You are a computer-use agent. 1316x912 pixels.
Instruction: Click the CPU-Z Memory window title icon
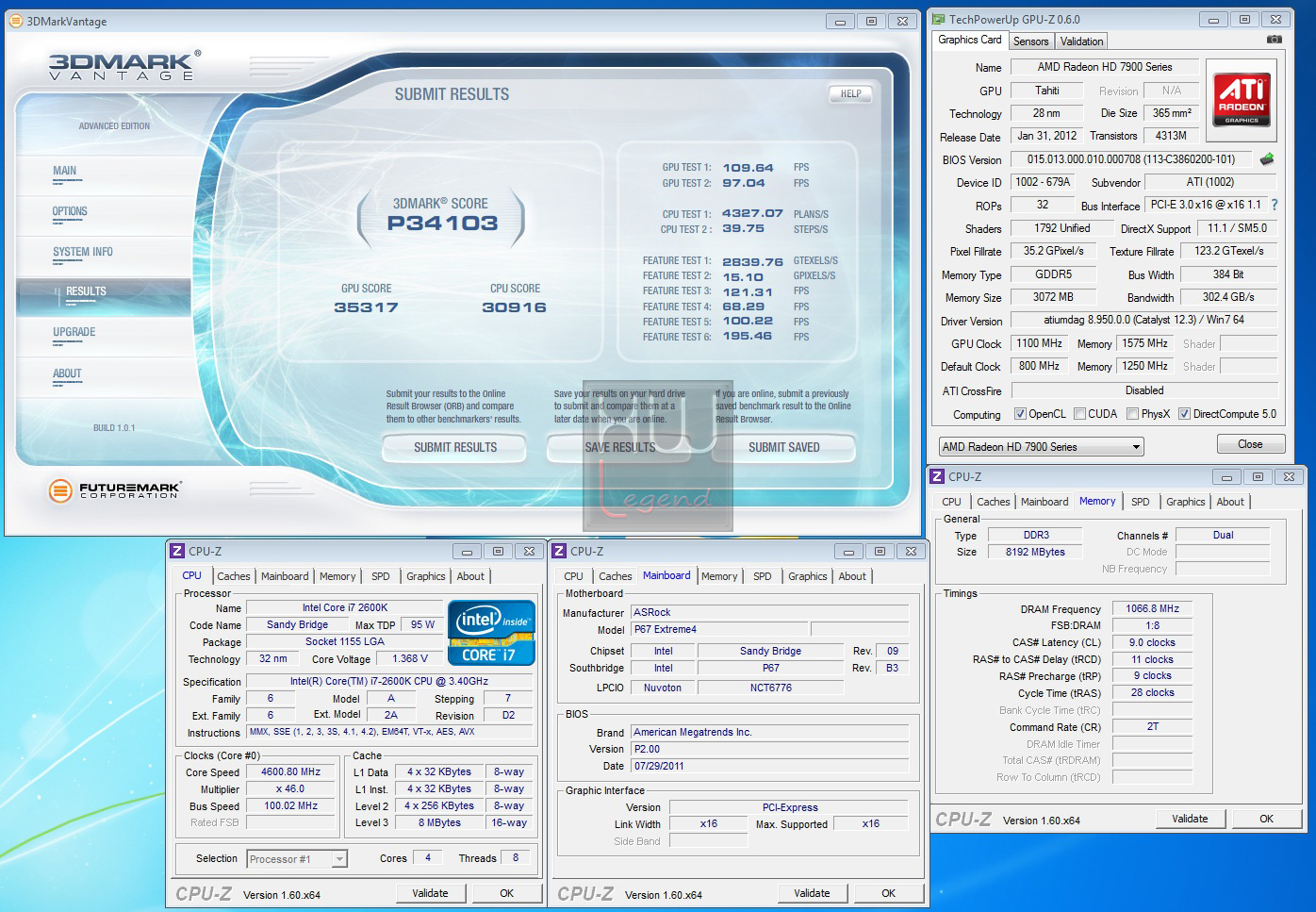[x=937, y=476]
